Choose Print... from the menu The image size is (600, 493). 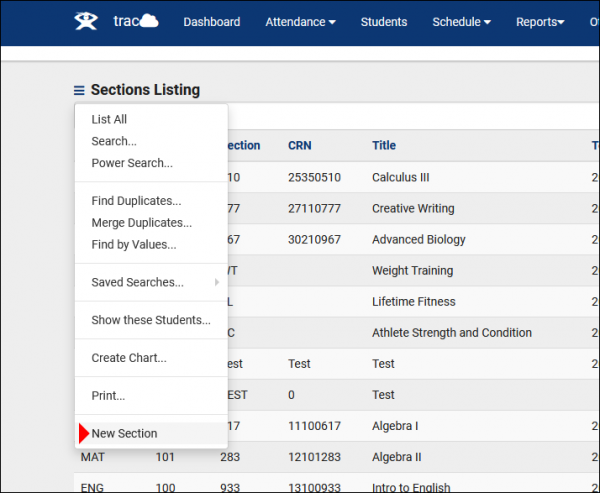click(108, 396)
